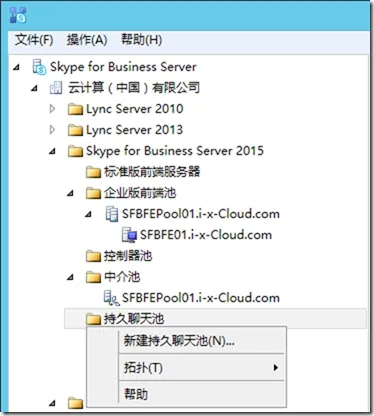The width and height of the screenshot is (374, 416).
Task: Expand the Lync Server 2013 node
Action: (x=52, y=130)
